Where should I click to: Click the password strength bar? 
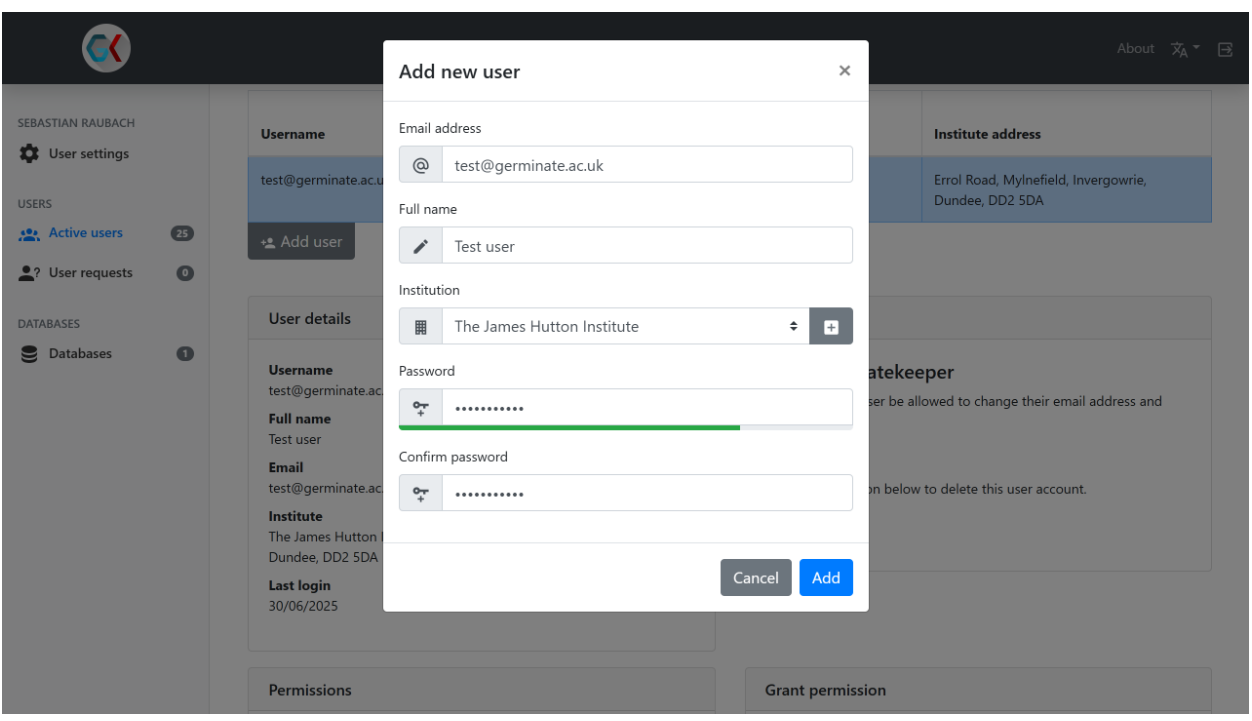[625, 427]
